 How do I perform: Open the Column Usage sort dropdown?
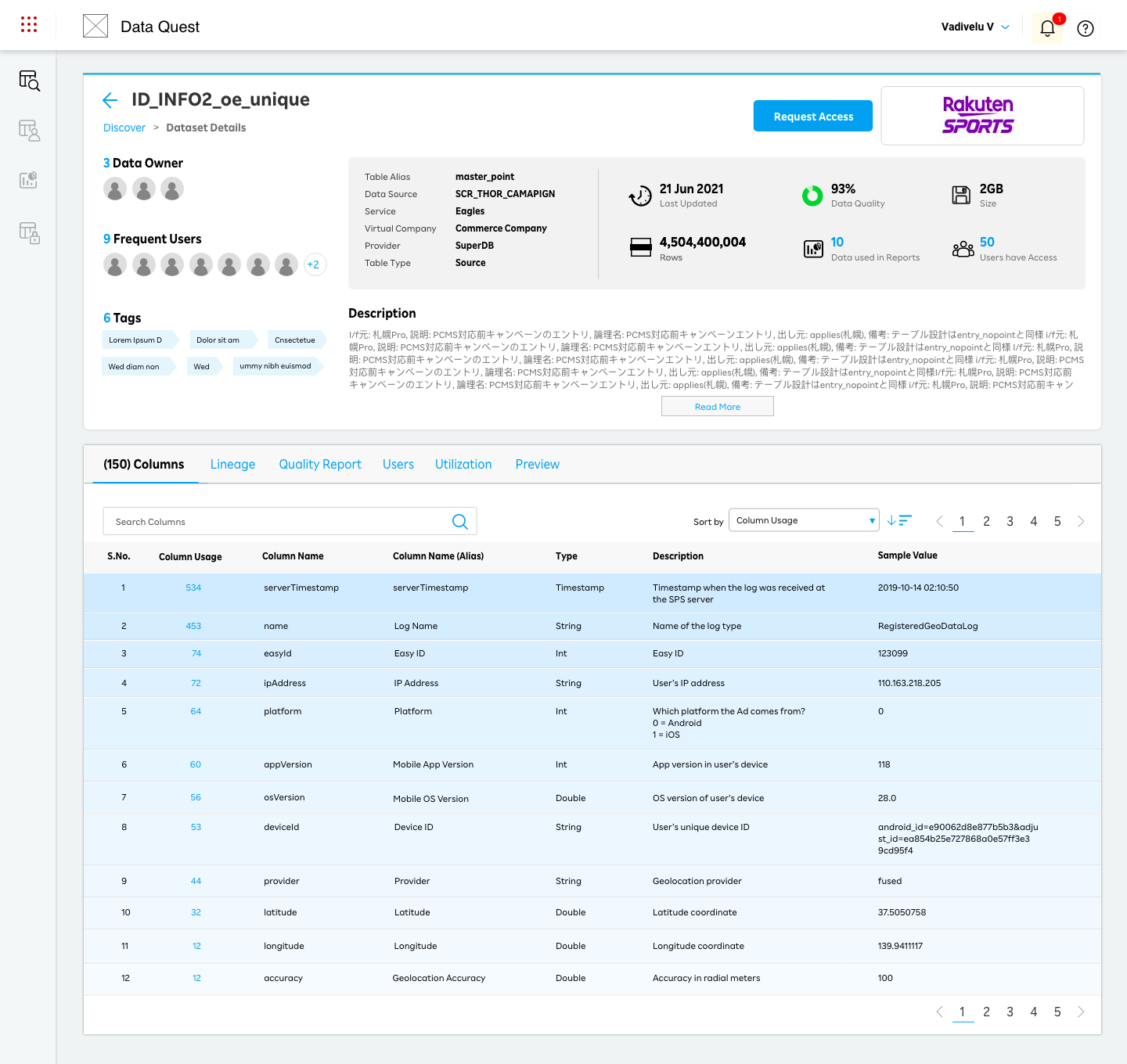tap(804, 520)
